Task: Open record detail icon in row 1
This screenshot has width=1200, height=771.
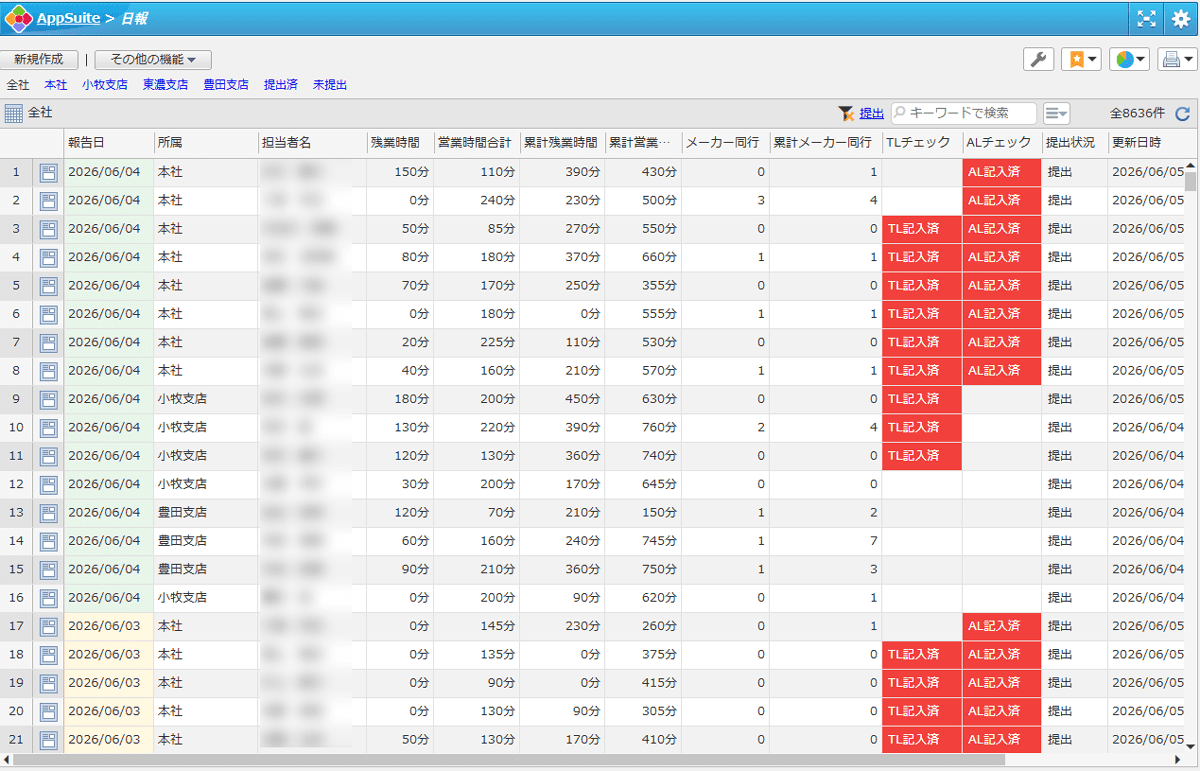Action: click(x=48, y=173)
